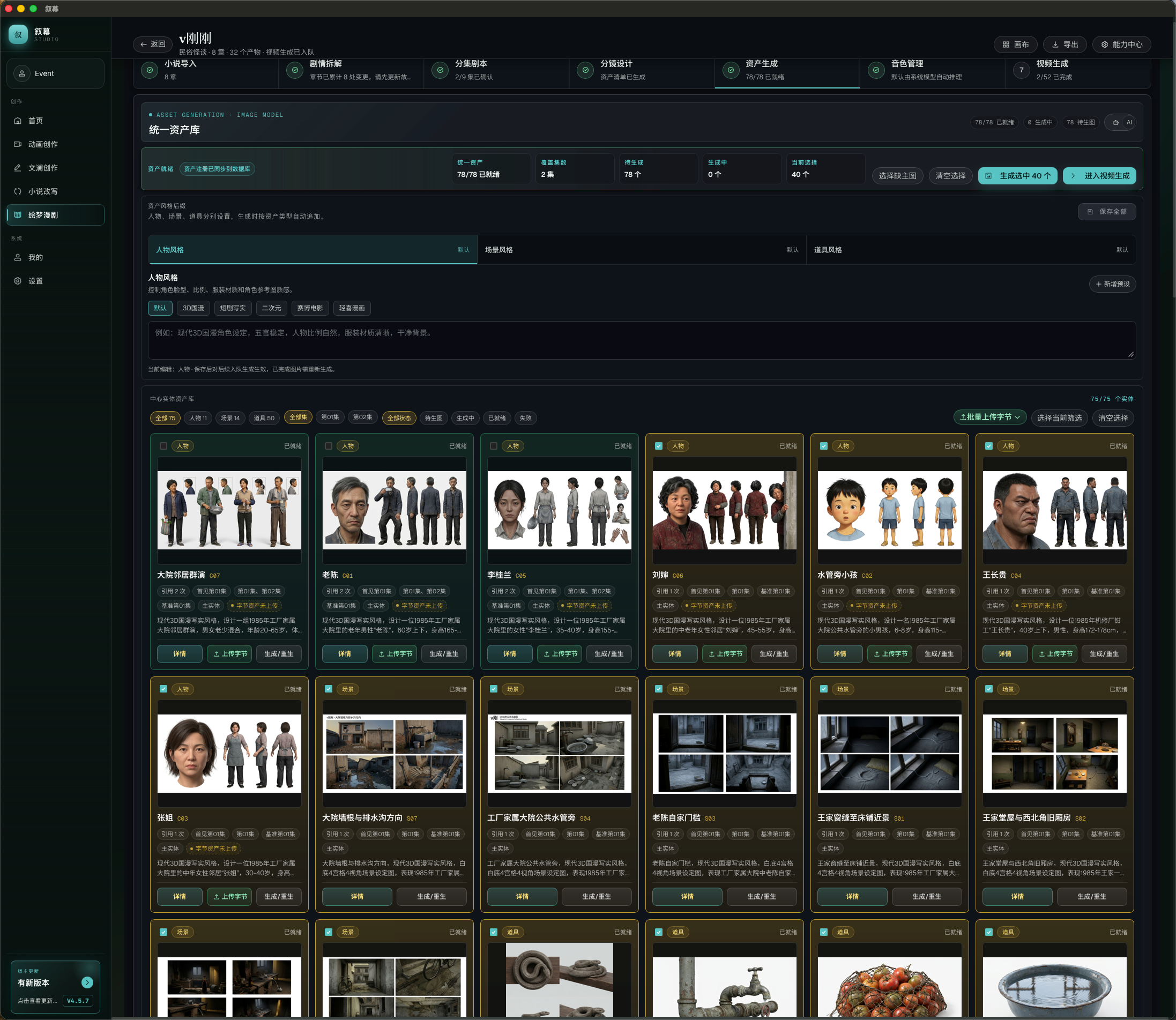The image size is (1176, 1020).
Task: Open the 设置 gear icon in sidebar
Action: pos(18,281)
